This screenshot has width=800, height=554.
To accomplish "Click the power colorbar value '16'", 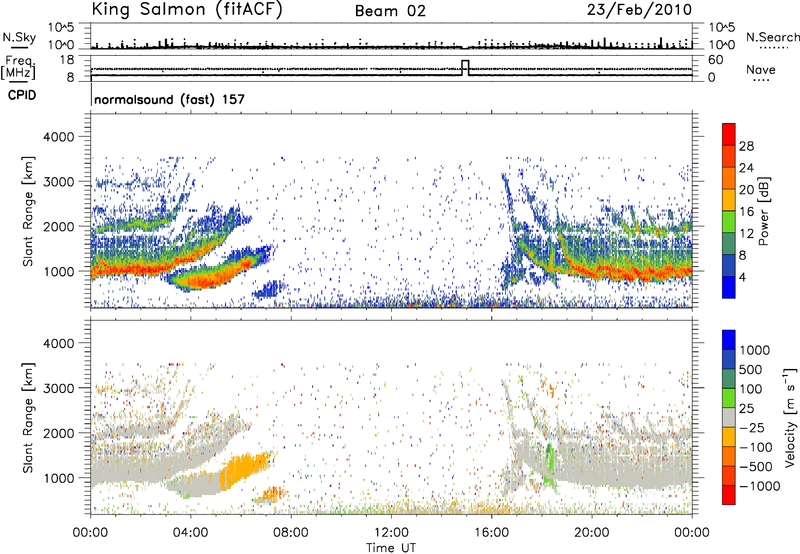I will tap(746, 212).
